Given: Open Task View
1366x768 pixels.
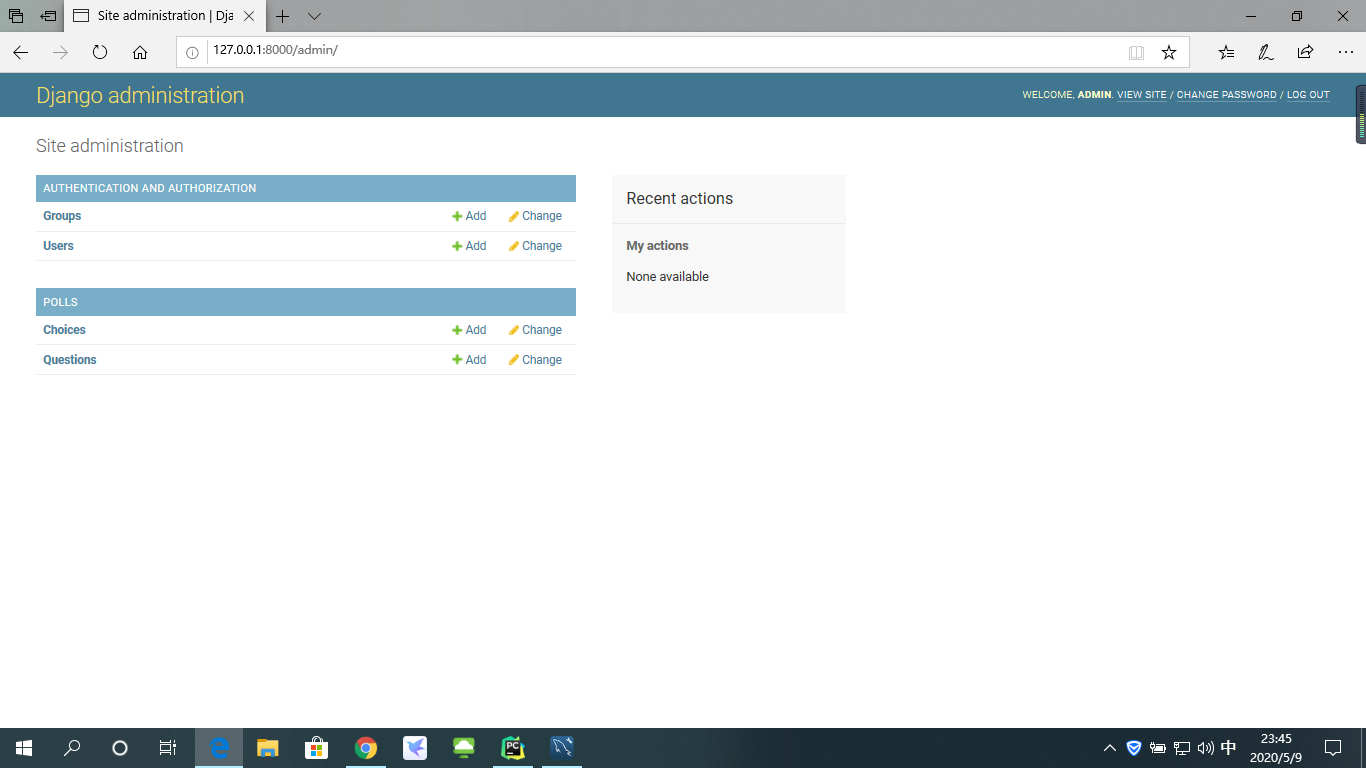Looking at the screenshot, I should tap(168, 748).
